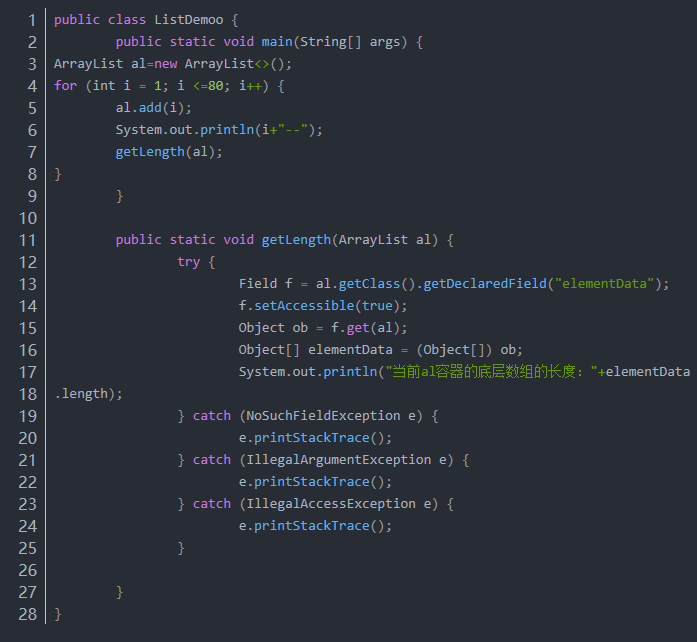This screenshot has width=697, height=642.
Task: Click the closing brace on line 28
Action: point(58,614)
